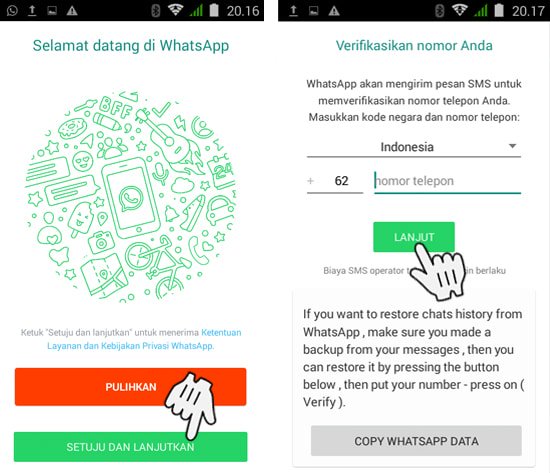Screen dimensions: 550x473
Task: Open Kebijakan Privasi WhatsApp link
Action: [x=157, y=346]
